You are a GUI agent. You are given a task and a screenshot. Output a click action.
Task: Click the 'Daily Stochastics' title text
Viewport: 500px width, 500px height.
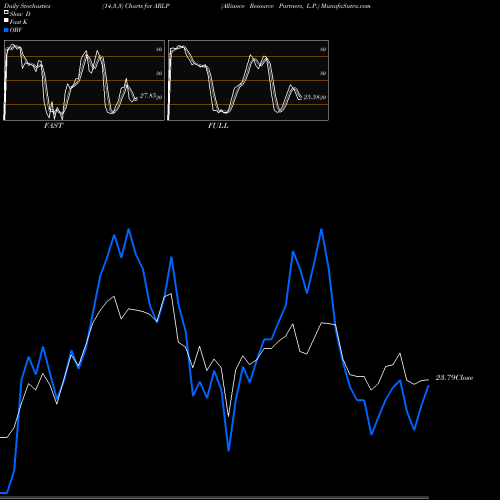coord(27,6)
